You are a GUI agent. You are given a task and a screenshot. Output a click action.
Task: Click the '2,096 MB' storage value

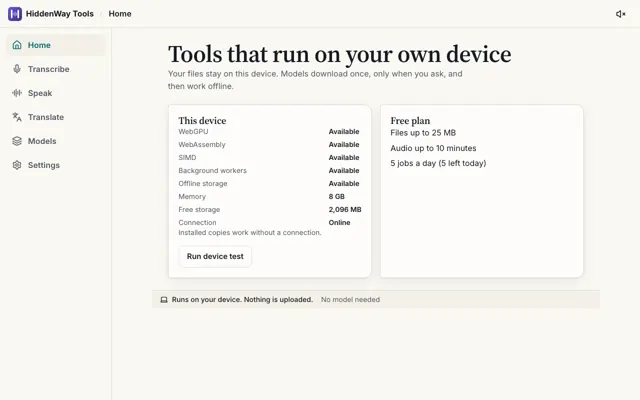click(x=345, y=210)
